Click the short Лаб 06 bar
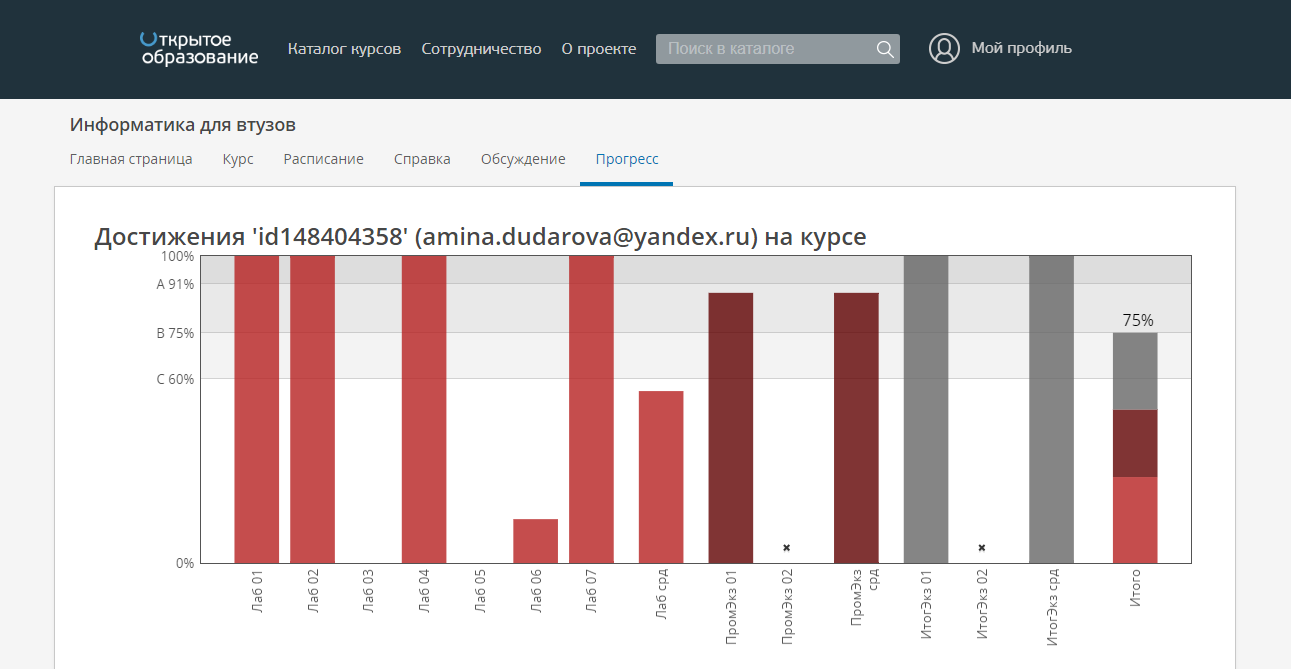1291x669 pixels. (x=535, y=541)
